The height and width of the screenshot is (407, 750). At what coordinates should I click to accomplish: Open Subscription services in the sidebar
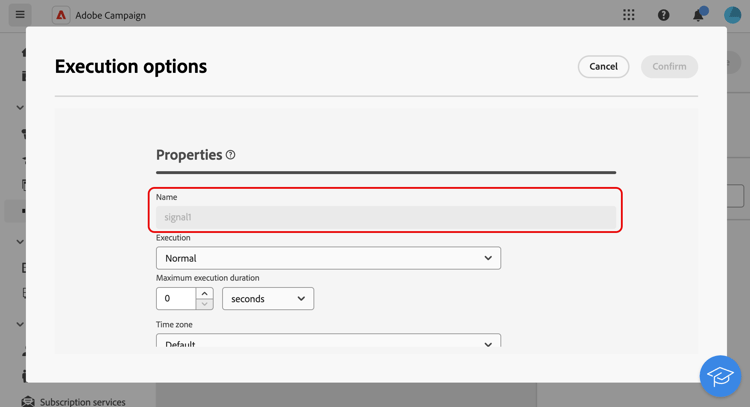point(83,401)
